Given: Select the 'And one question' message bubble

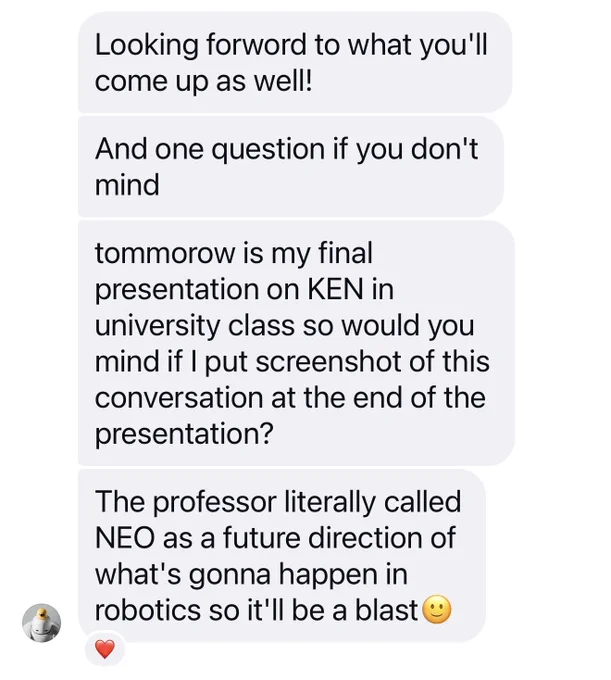Looking at the screenshot, I should [x=291, y=167].
